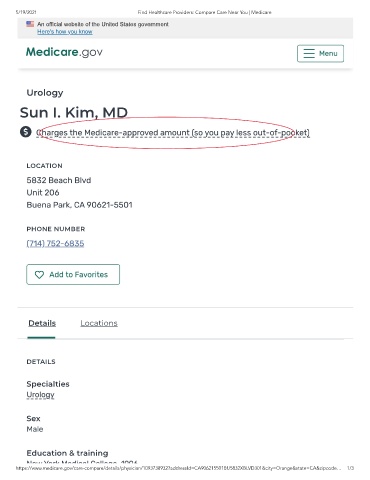Click the dollar sign icon
The width and height of the screenshot is (370, 480).
point(26,132)
